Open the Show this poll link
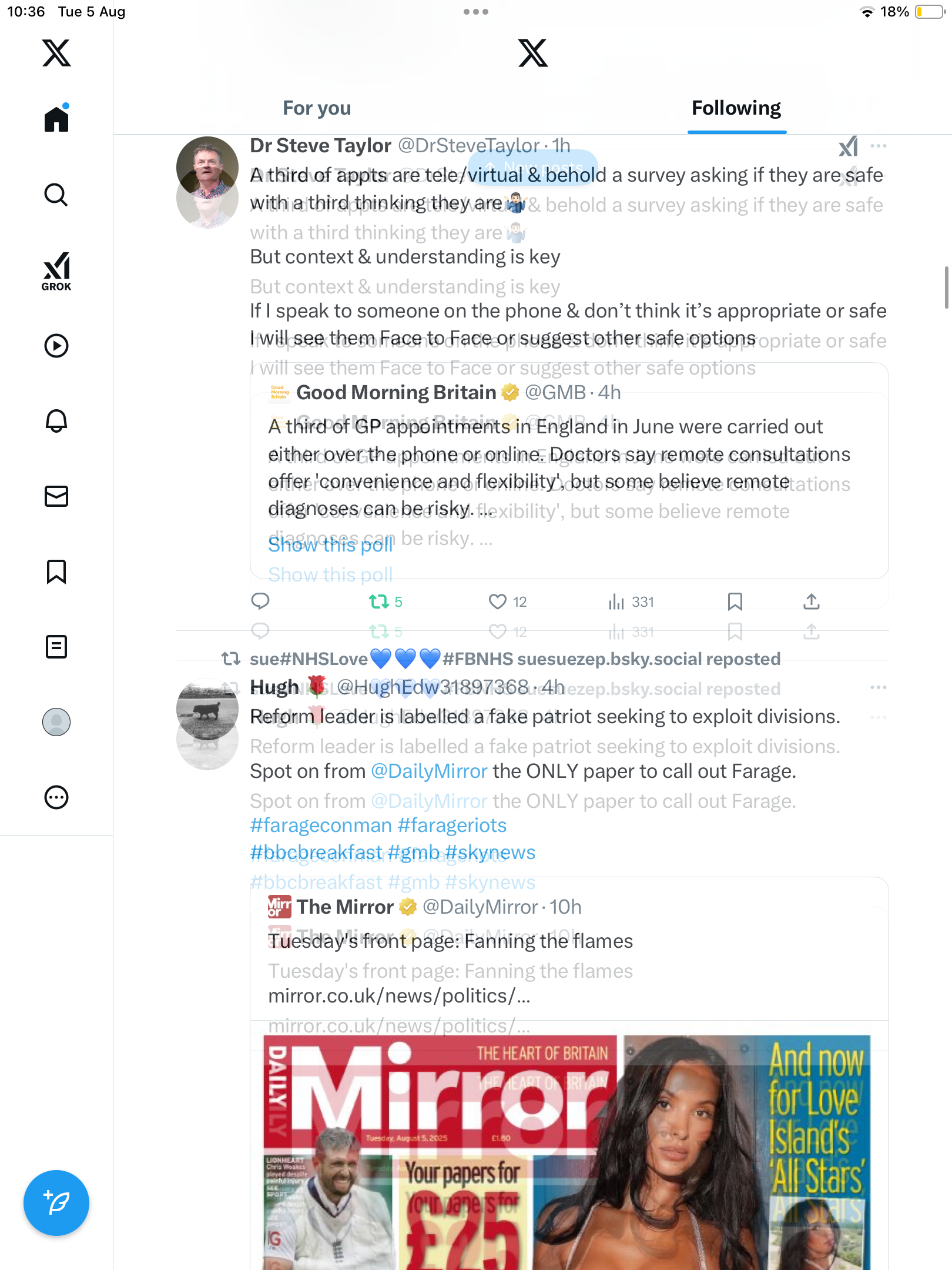 coord(331,545)
